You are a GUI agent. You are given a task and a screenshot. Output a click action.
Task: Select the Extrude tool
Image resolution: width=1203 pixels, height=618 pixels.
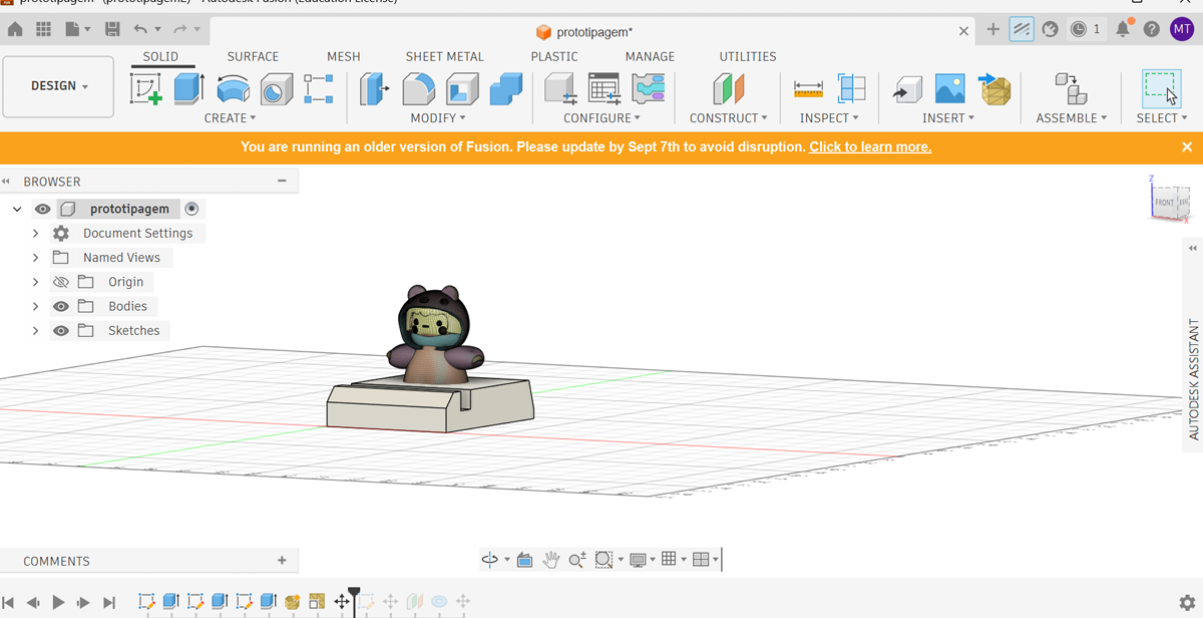pos(189,89)
